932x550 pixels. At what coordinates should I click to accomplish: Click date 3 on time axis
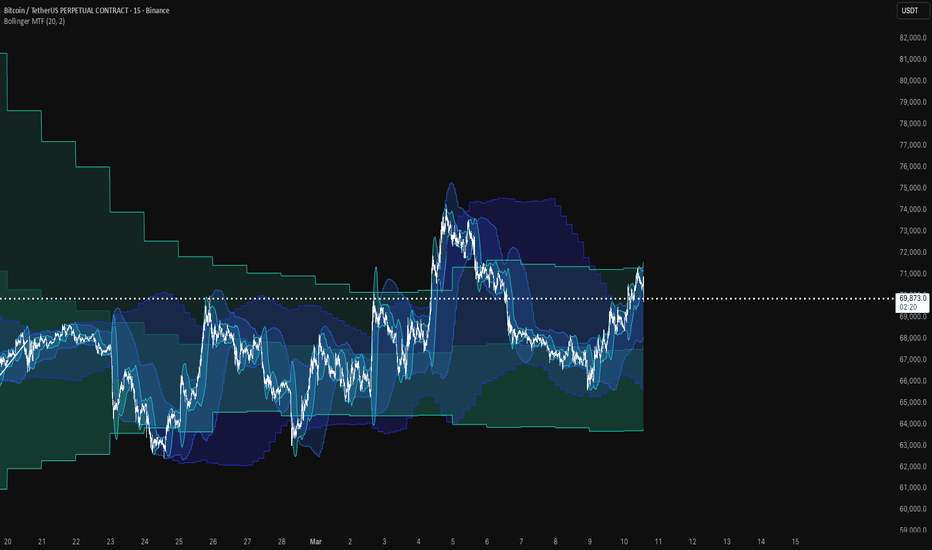coord(385,542)
